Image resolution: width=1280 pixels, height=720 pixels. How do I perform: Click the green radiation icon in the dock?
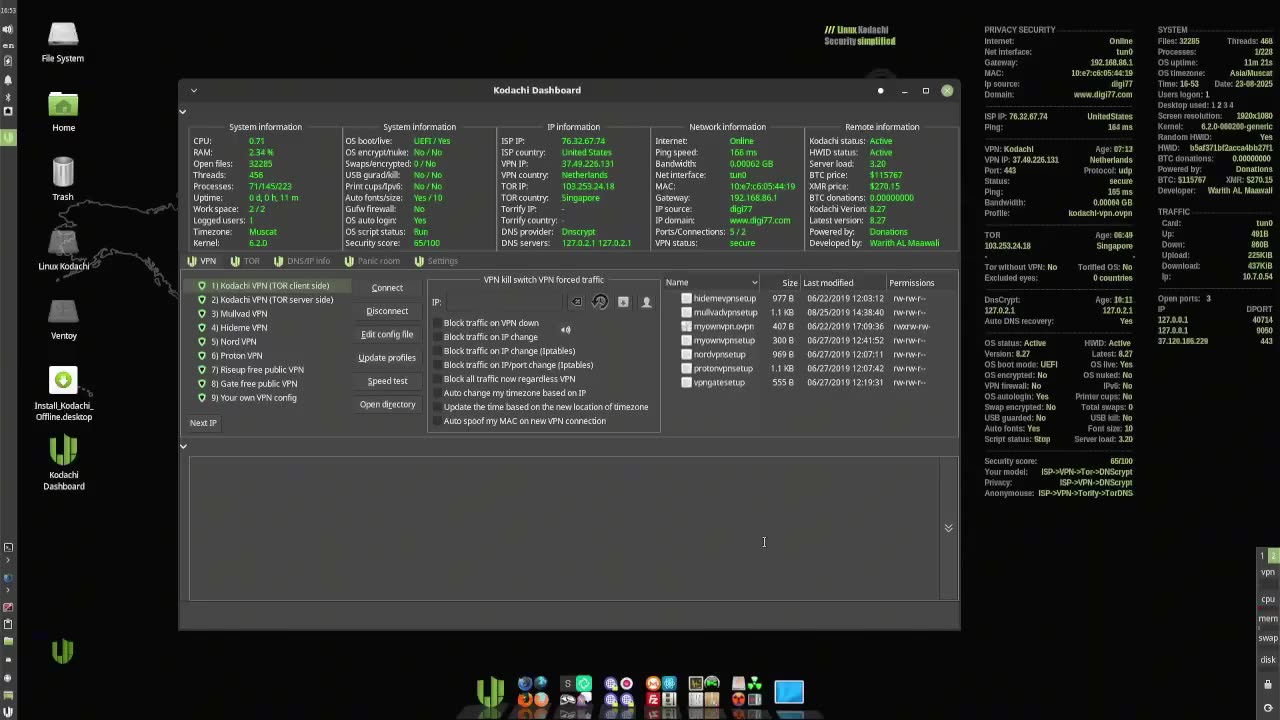pos(754,684)
